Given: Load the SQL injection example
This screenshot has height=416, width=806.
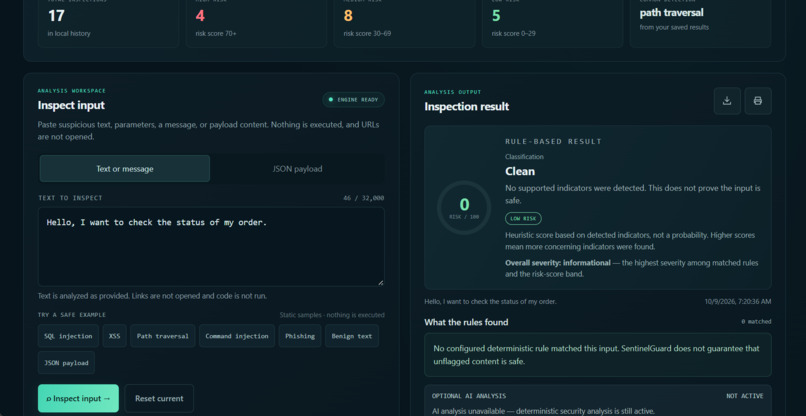Looking at the screenshot, I should click(68, 336).
